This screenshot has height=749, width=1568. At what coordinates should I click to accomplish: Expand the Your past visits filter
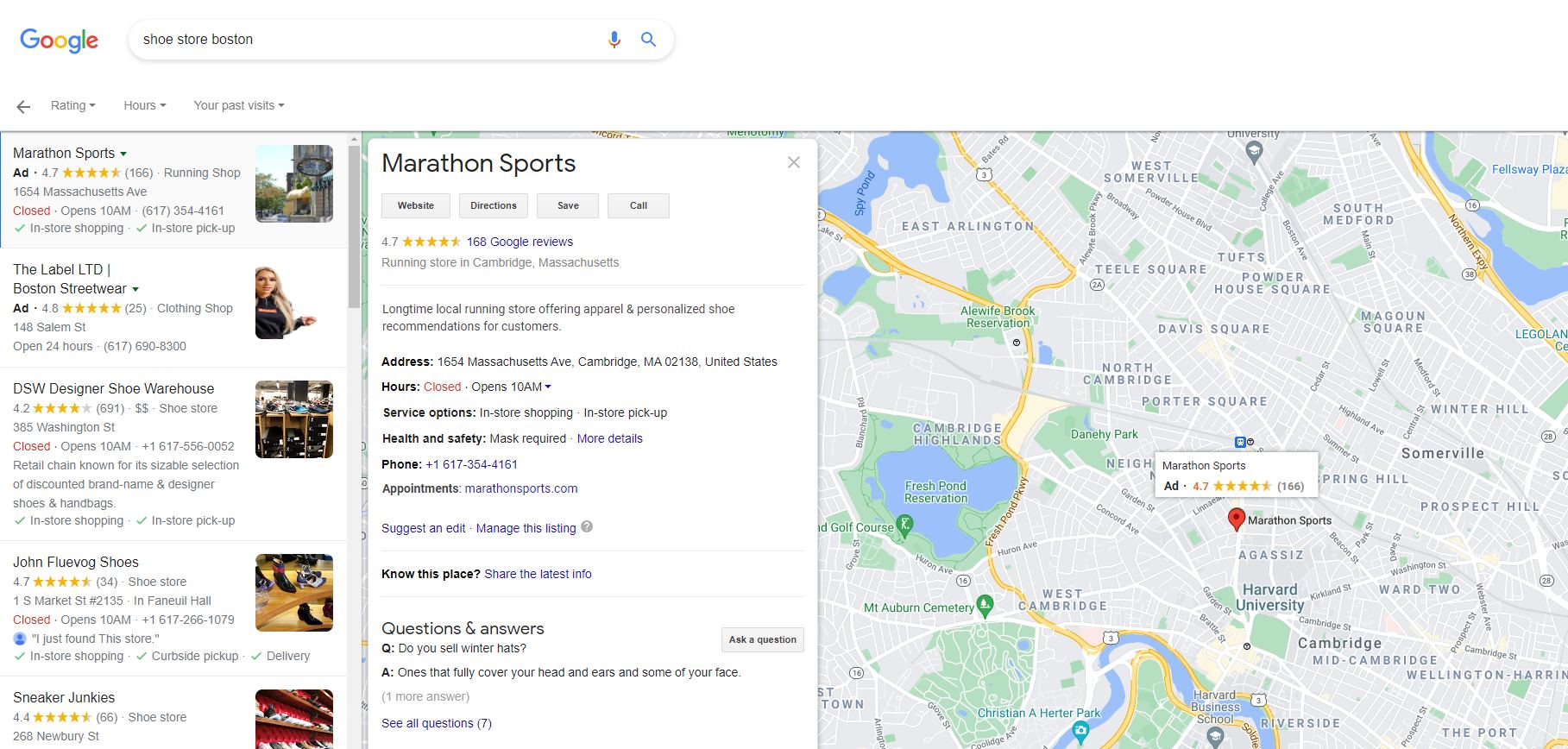[x=238, y=105]
